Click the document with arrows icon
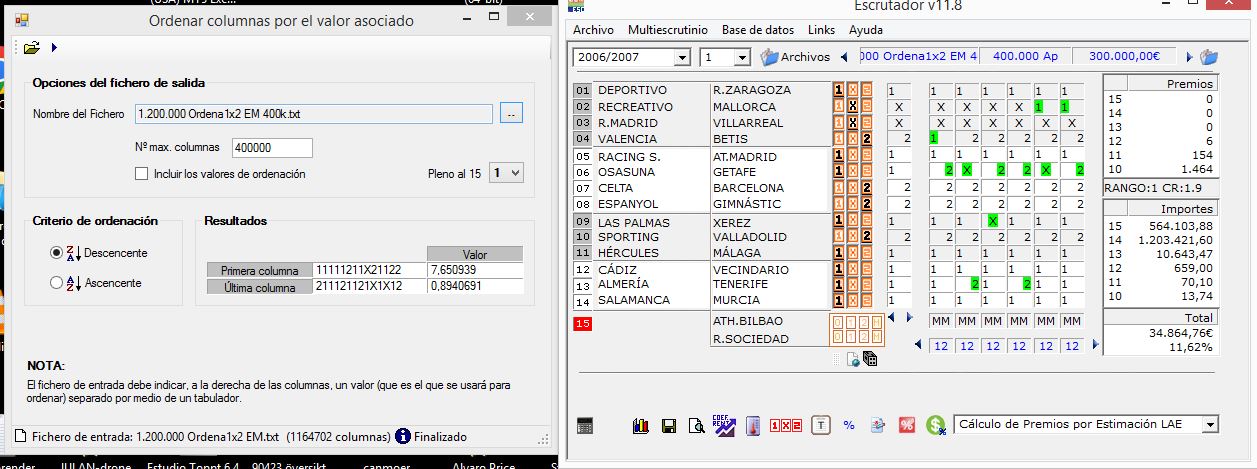Screen dimensions: 1257x469 pos(878,425)
